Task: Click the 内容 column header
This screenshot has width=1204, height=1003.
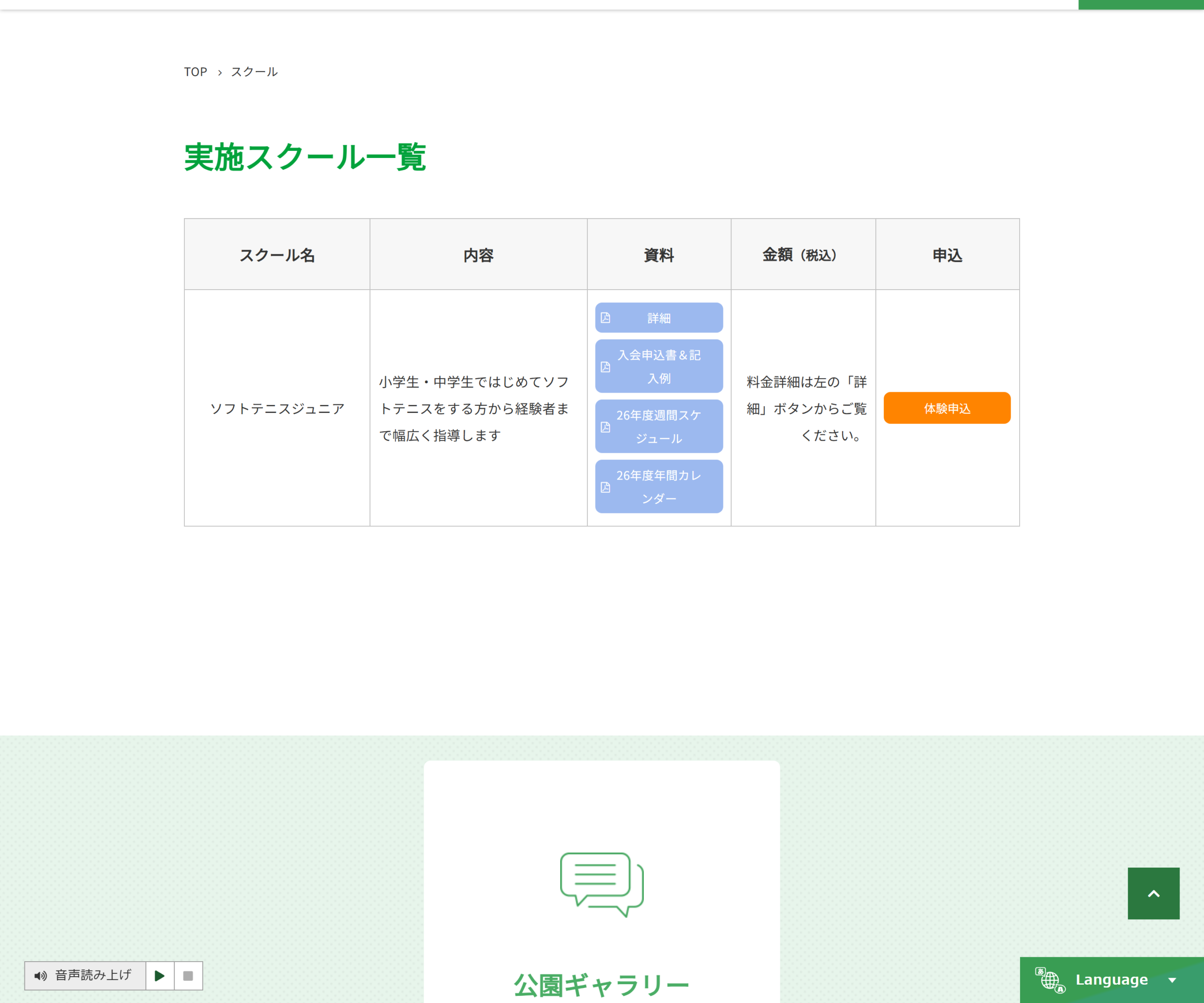Action: tap(478, 254)
